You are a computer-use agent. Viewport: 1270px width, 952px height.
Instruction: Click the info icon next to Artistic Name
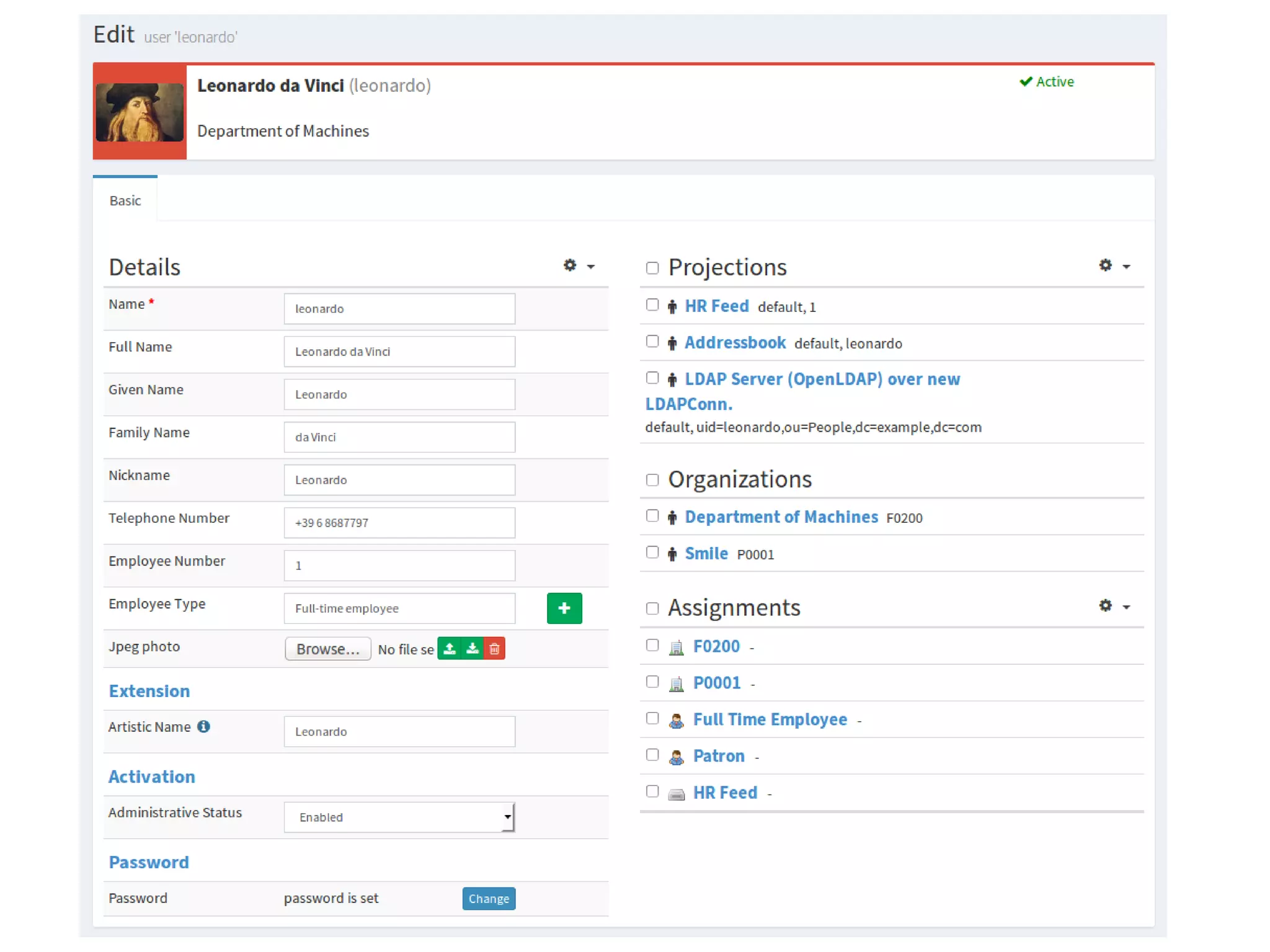pyautogui.click(x=203, y=726)
